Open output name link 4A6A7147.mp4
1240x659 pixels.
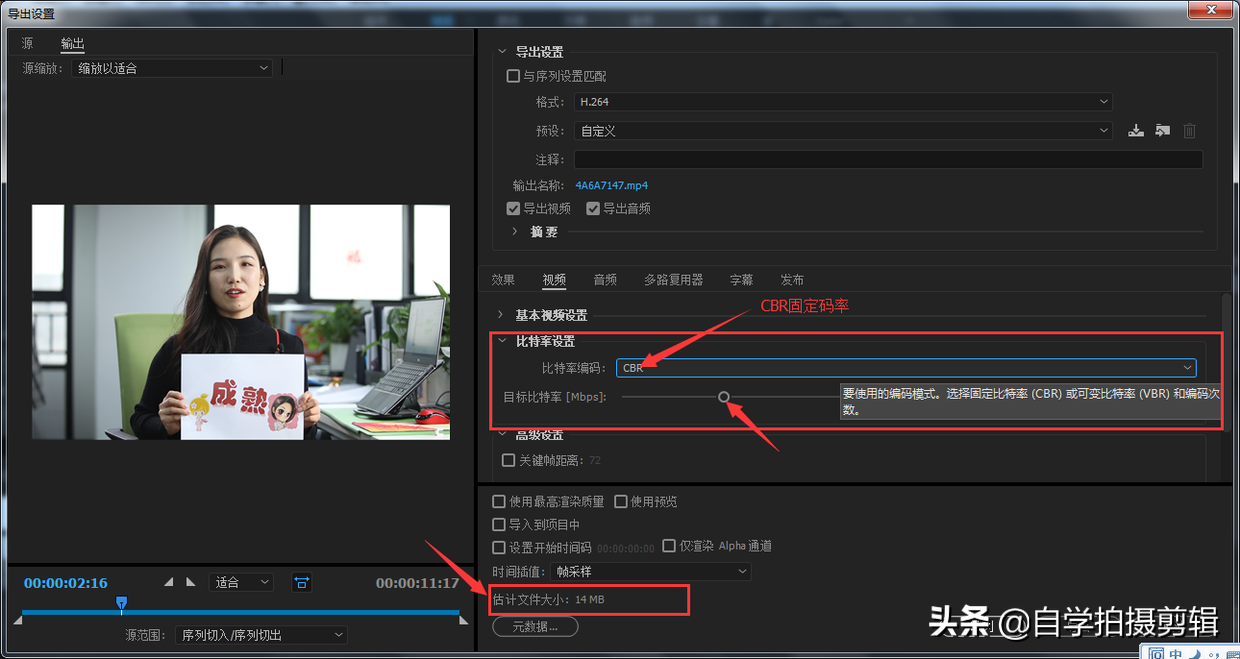coord(611,185)
